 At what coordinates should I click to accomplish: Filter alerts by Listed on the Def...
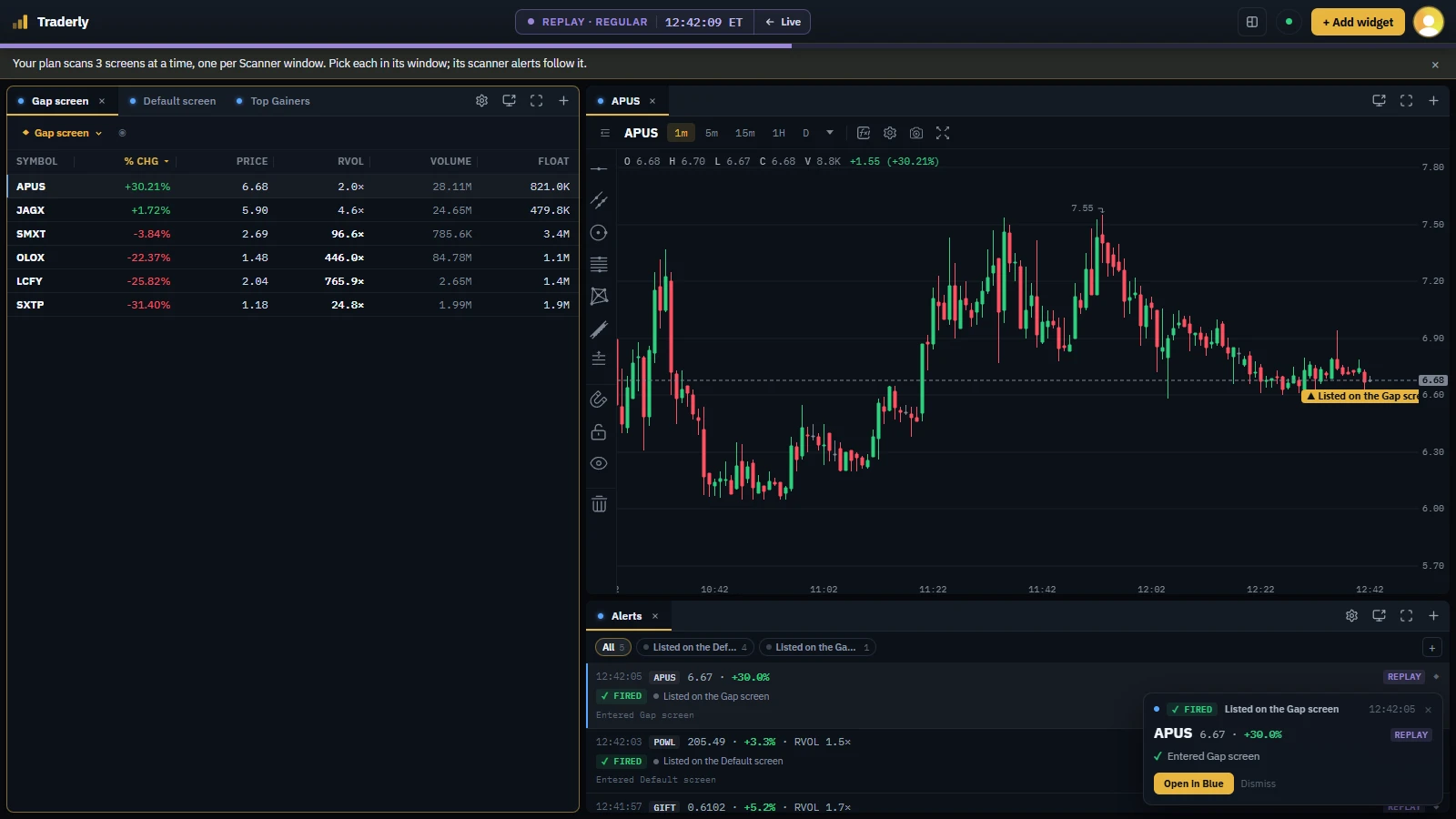pyautogui.click(x=695, y=647)
